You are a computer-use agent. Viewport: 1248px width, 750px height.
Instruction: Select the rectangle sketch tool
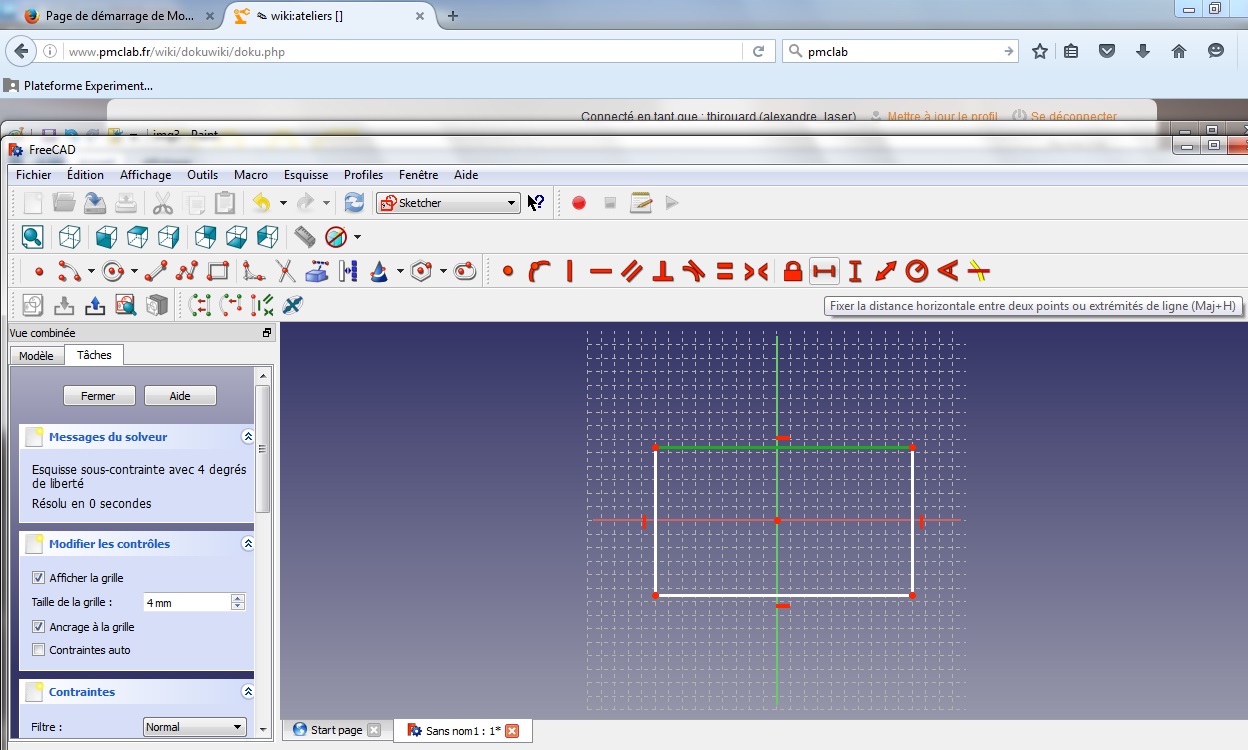(218, 271)
